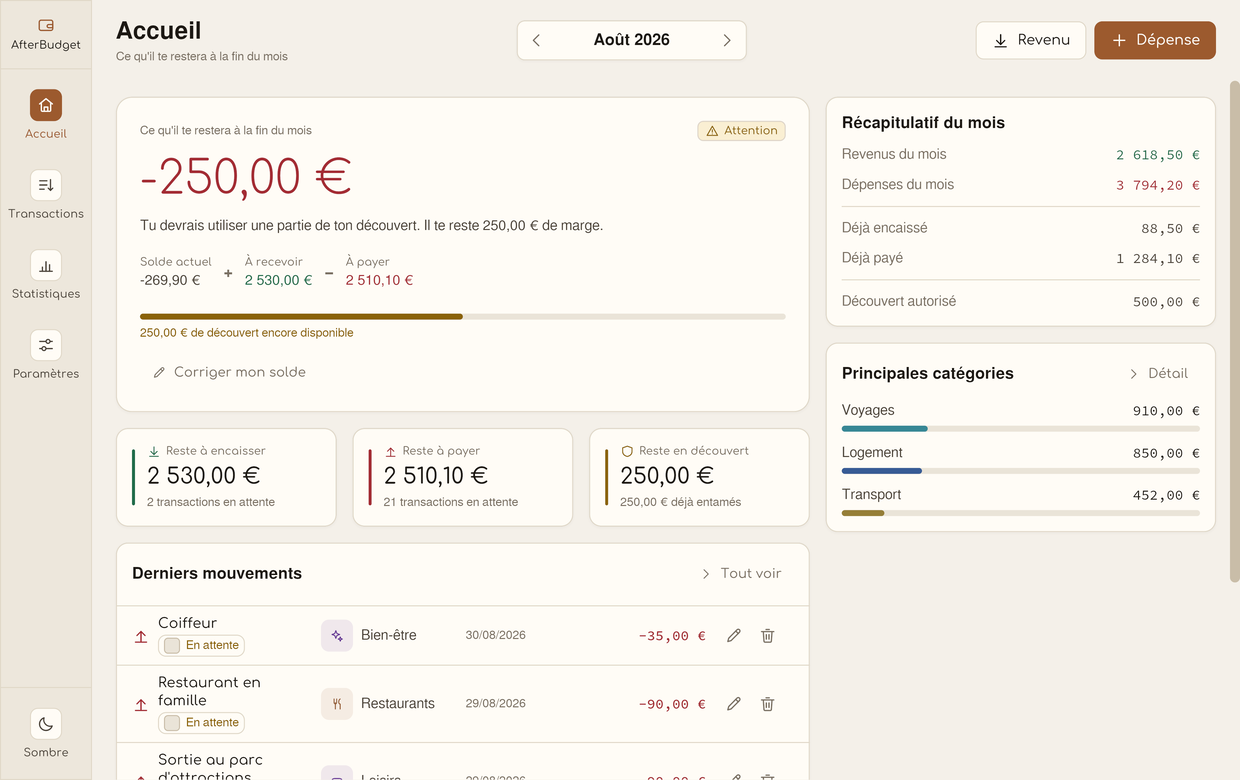Click the Déjà encaissé 88,50 € value

[x=1170, y=229]
